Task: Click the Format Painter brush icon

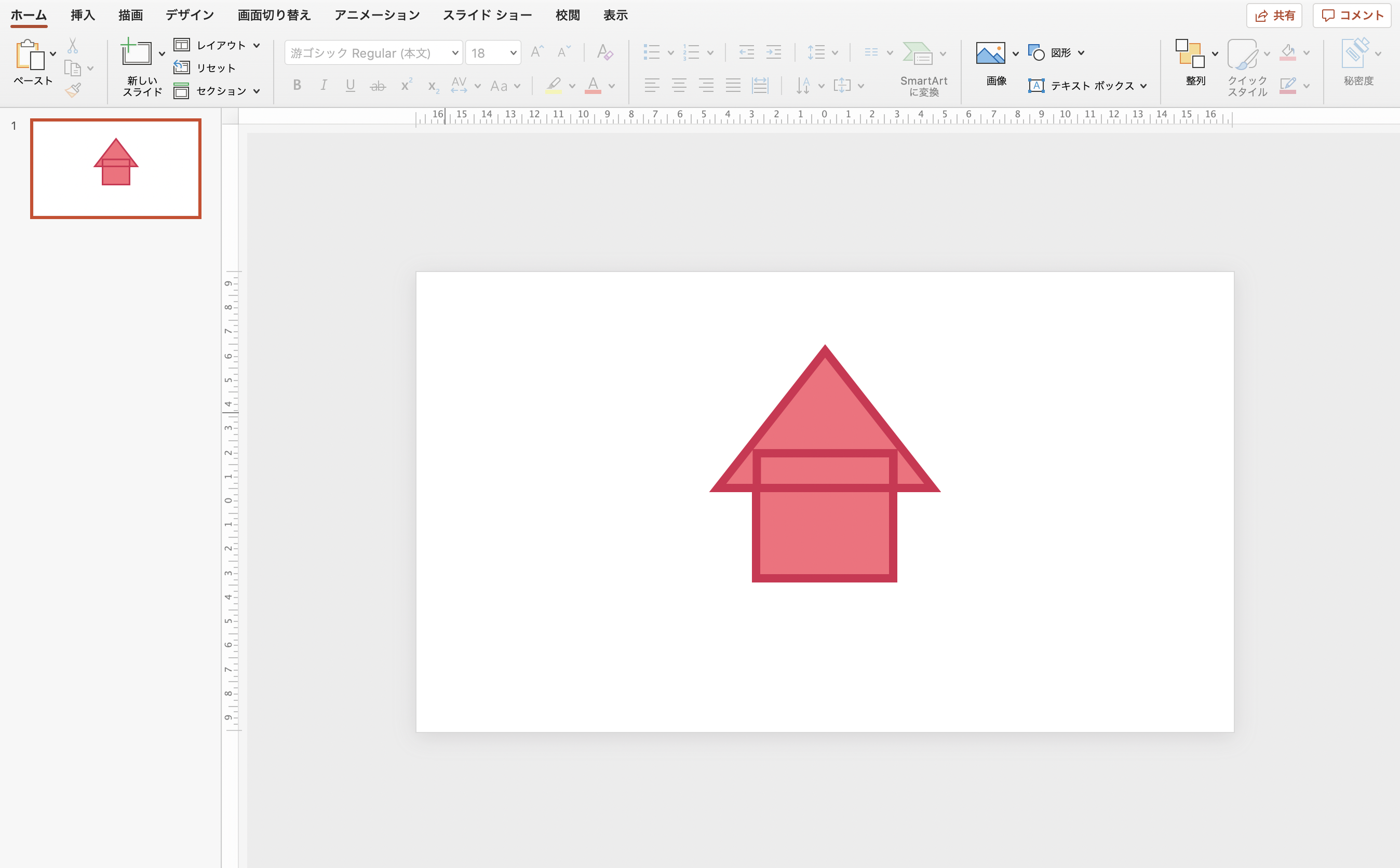Action: pyautogui.click(x=73, y=90)
